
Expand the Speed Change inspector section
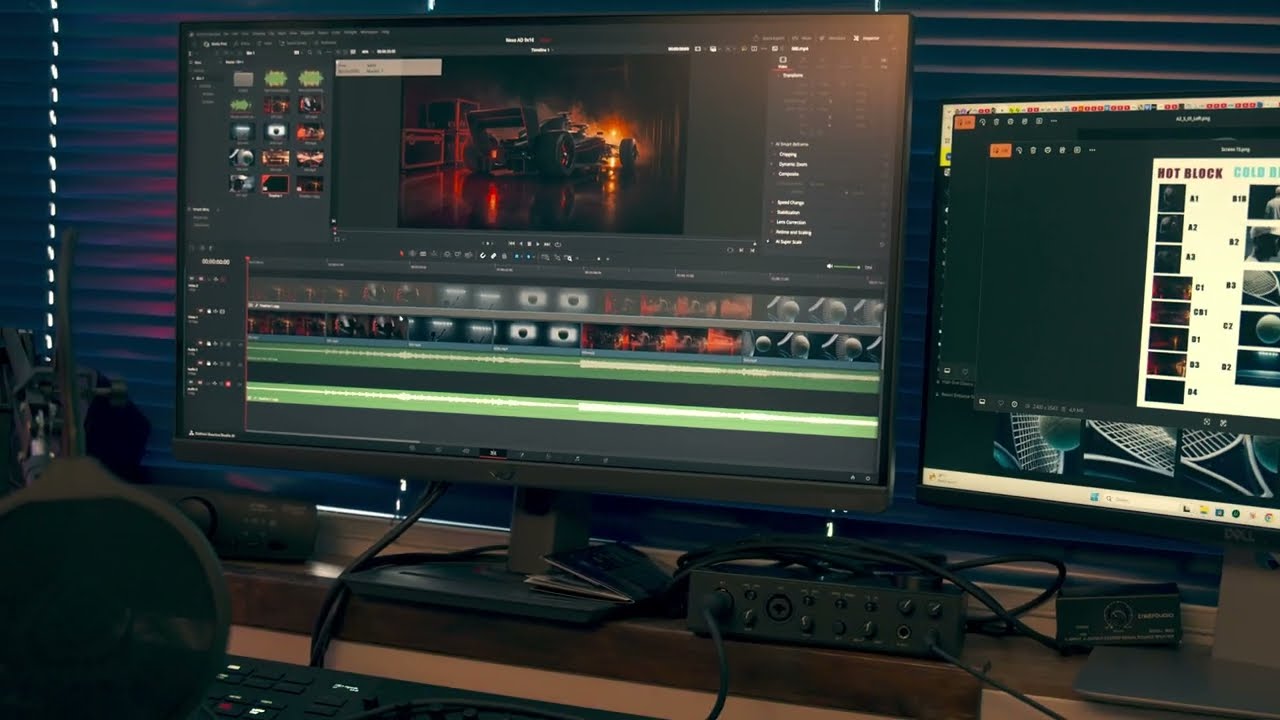pyautogui.click(x=791, y=202)
